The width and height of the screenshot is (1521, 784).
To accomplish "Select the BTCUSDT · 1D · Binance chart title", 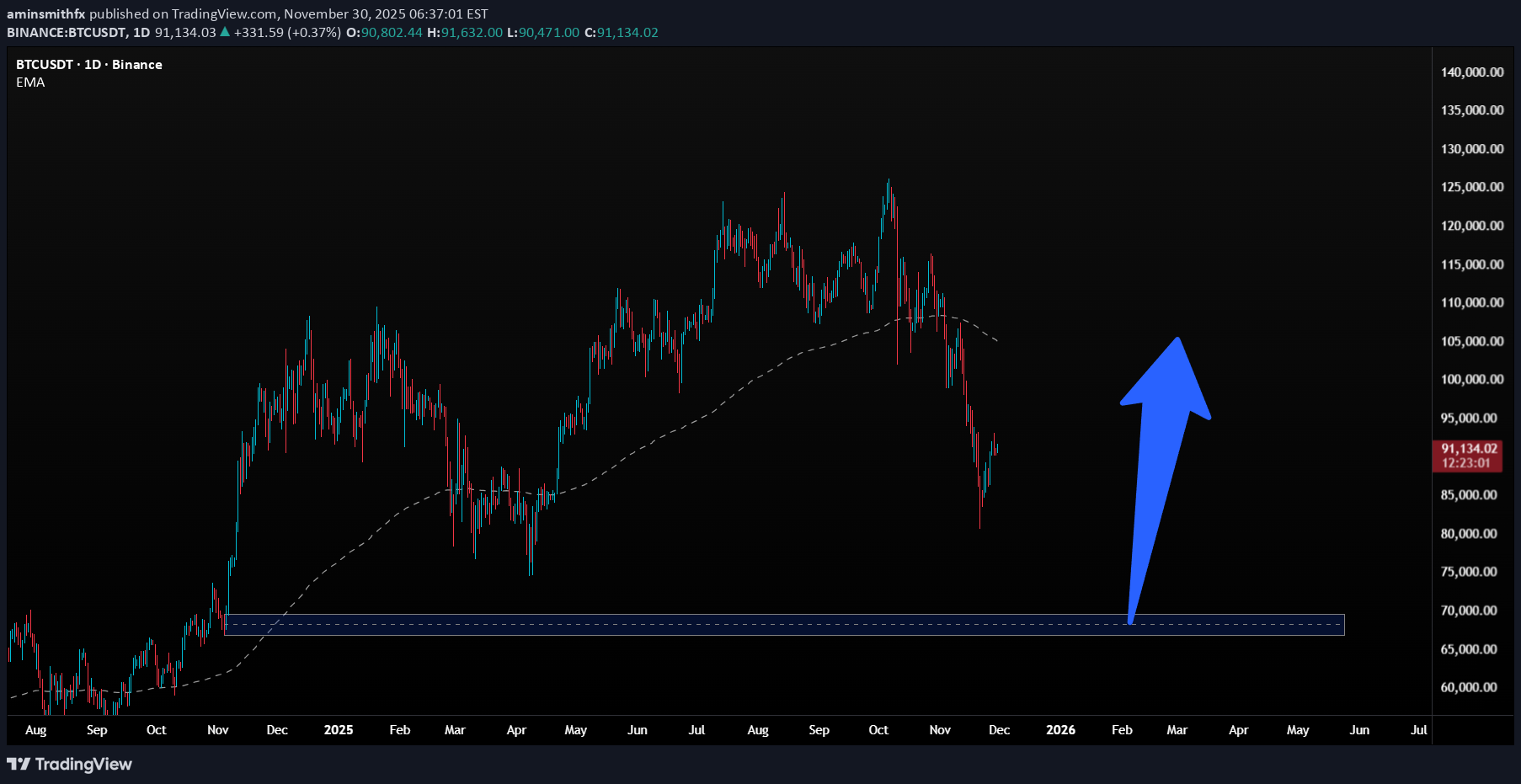I will (88, 65).
